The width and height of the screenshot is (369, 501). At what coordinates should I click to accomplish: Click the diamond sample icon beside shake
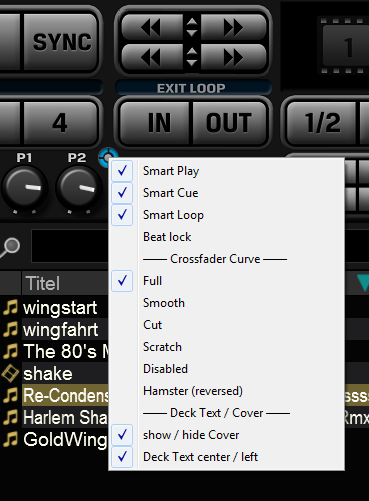(10, 373)
